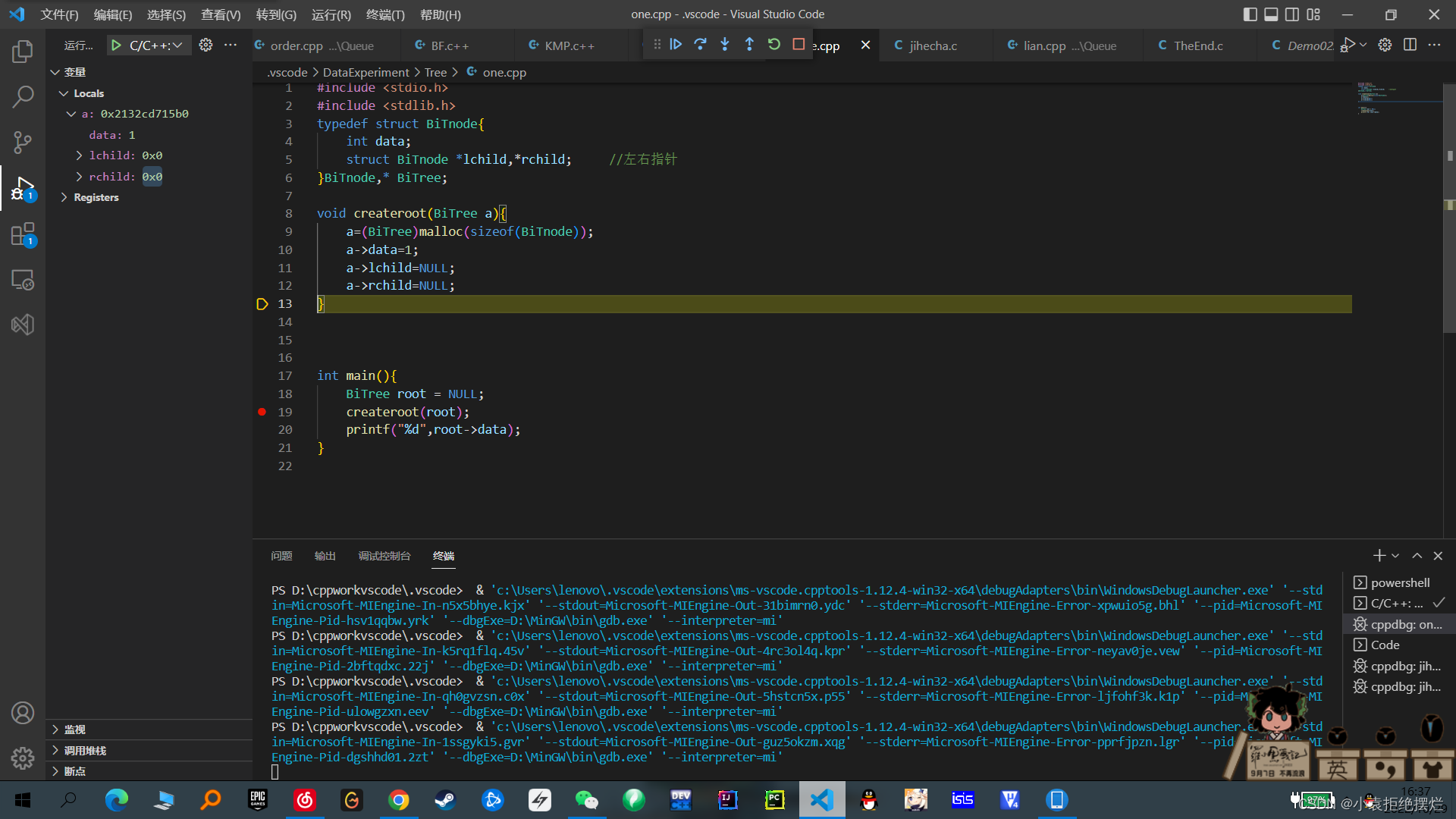Toggle secondary side bar layout button
The height and width of the screenshot is (819, 1456).
coord(1292,14)
